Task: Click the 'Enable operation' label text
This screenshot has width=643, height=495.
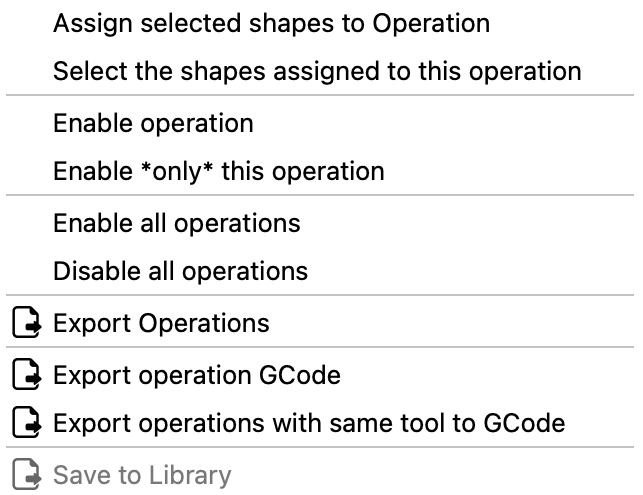Action: click(153, 123)
